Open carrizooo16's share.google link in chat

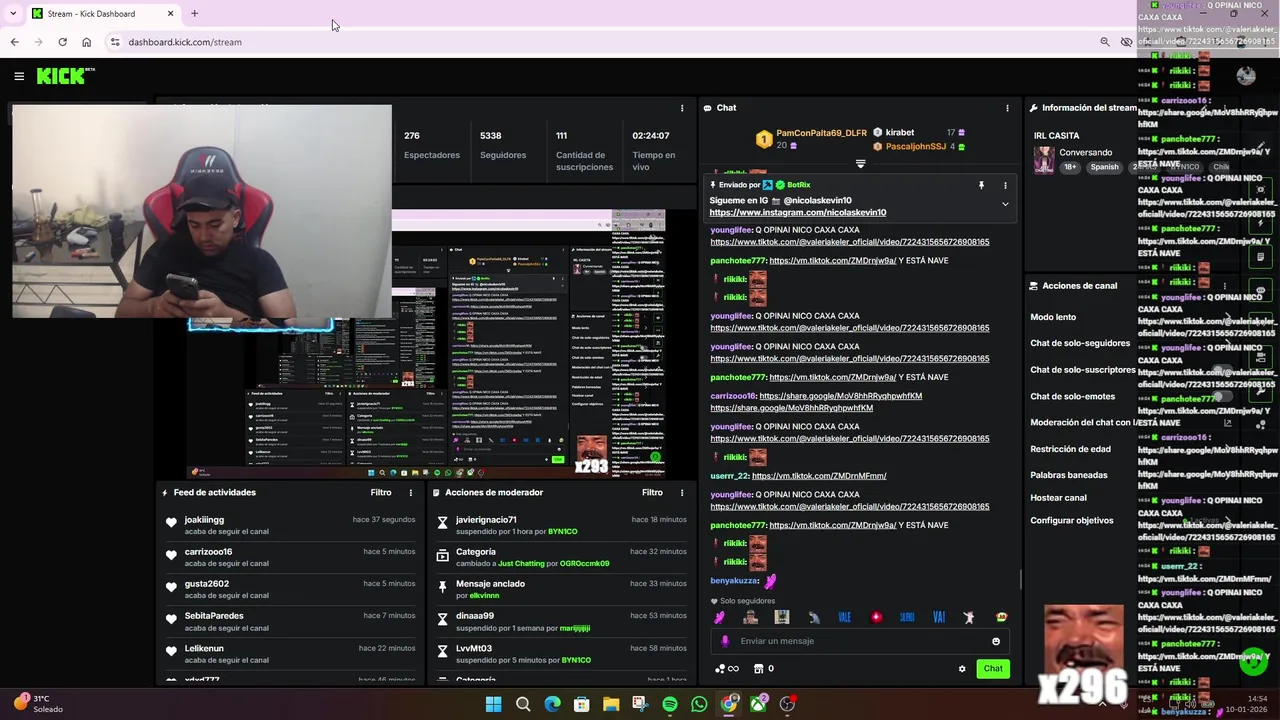[840, 396]
